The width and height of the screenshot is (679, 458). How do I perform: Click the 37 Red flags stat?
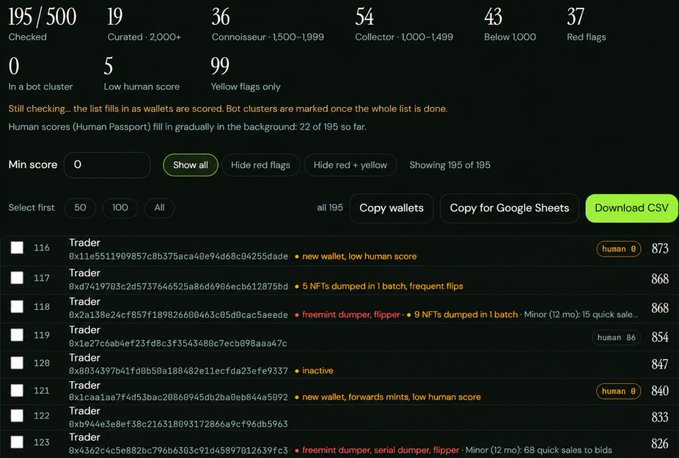tap(586, 24)
